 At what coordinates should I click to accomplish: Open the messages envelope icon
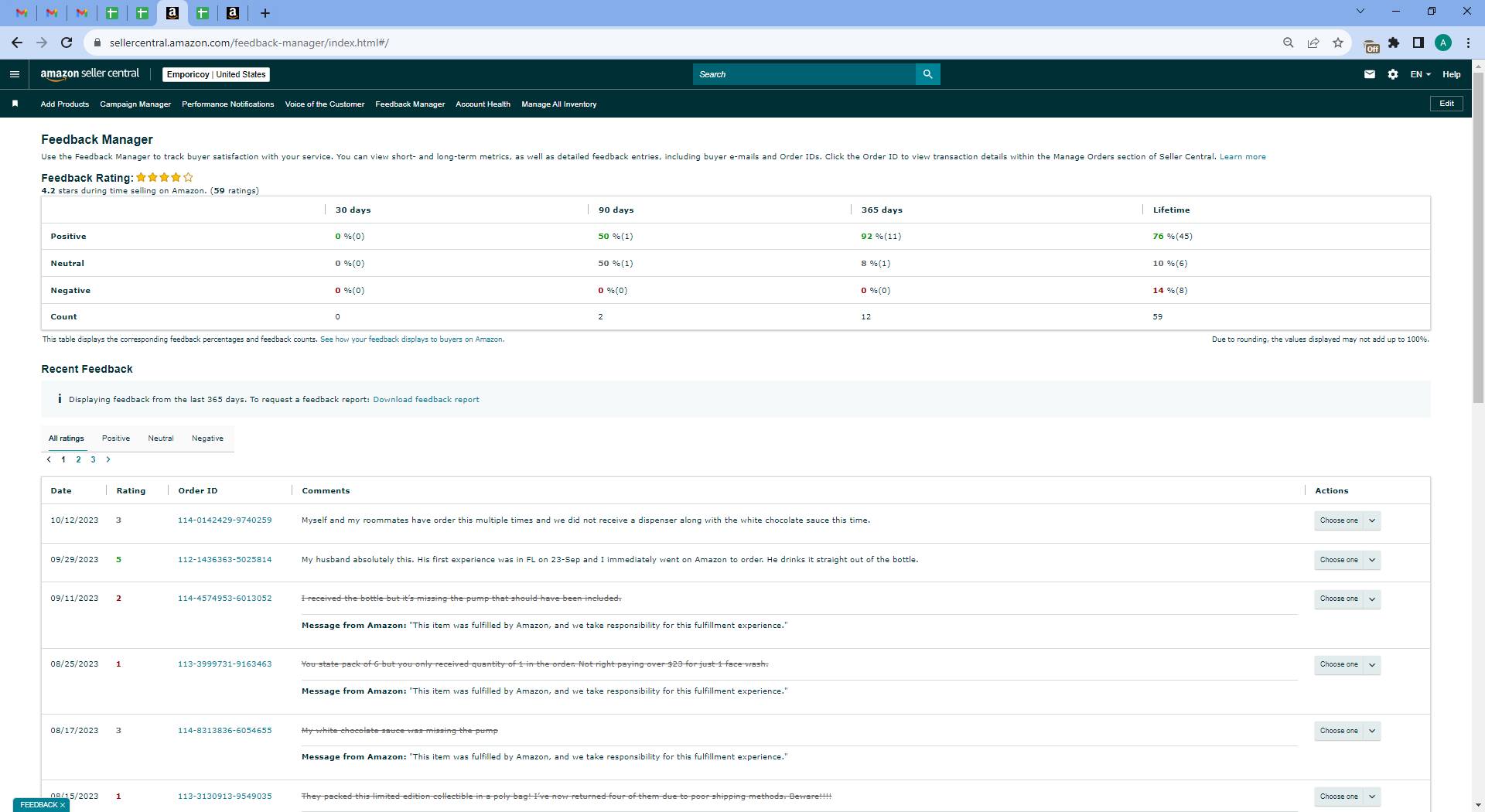click(1370, 74)
